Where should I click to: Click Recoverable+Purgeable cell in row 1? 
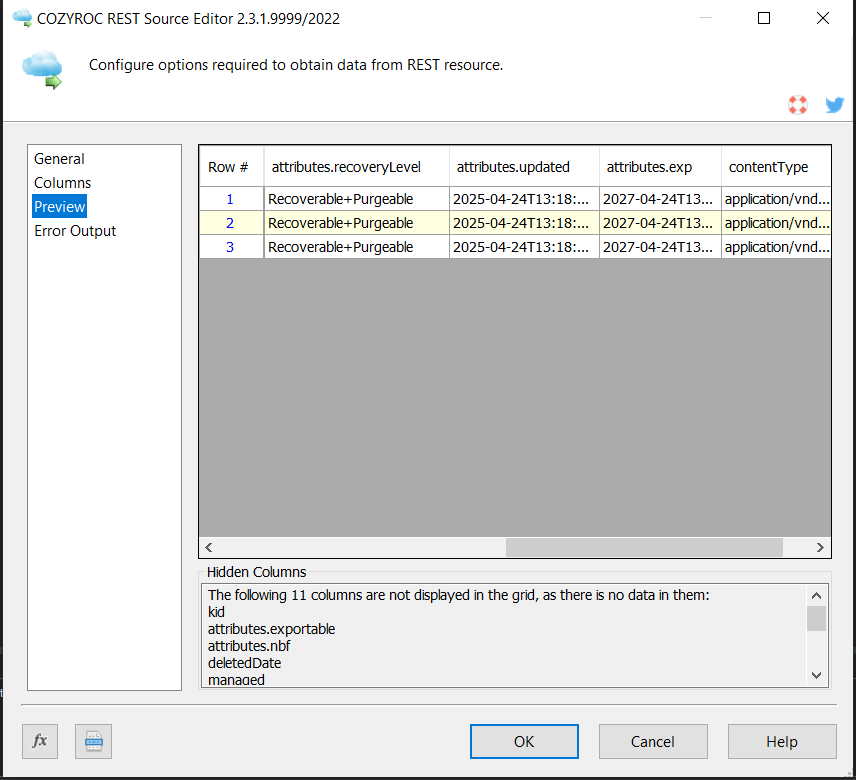click(356, 199)
